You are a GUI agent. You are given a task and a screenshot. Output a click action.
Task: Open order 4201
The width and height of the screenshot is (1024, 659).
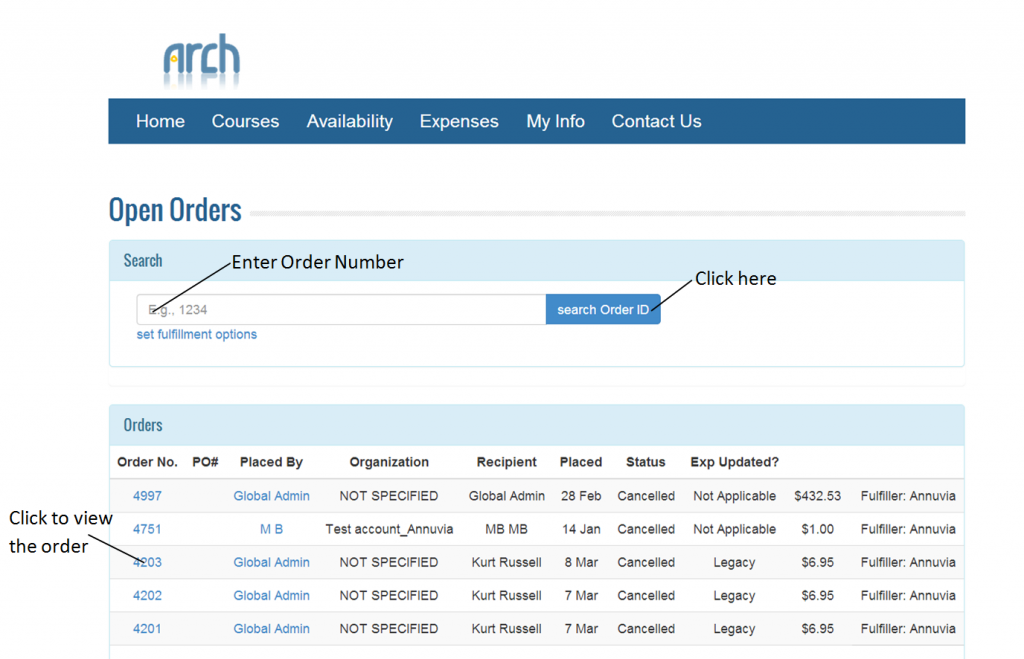point(147,629)
